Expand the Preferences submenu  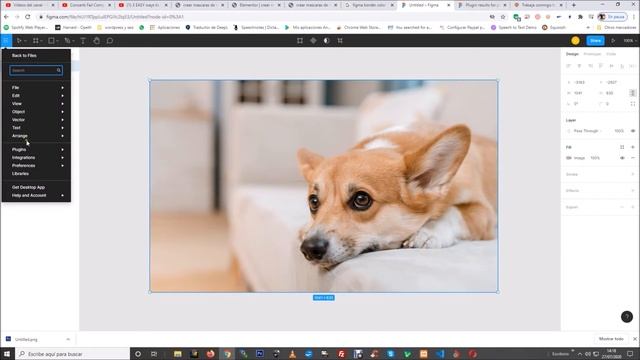coord(62,166)
